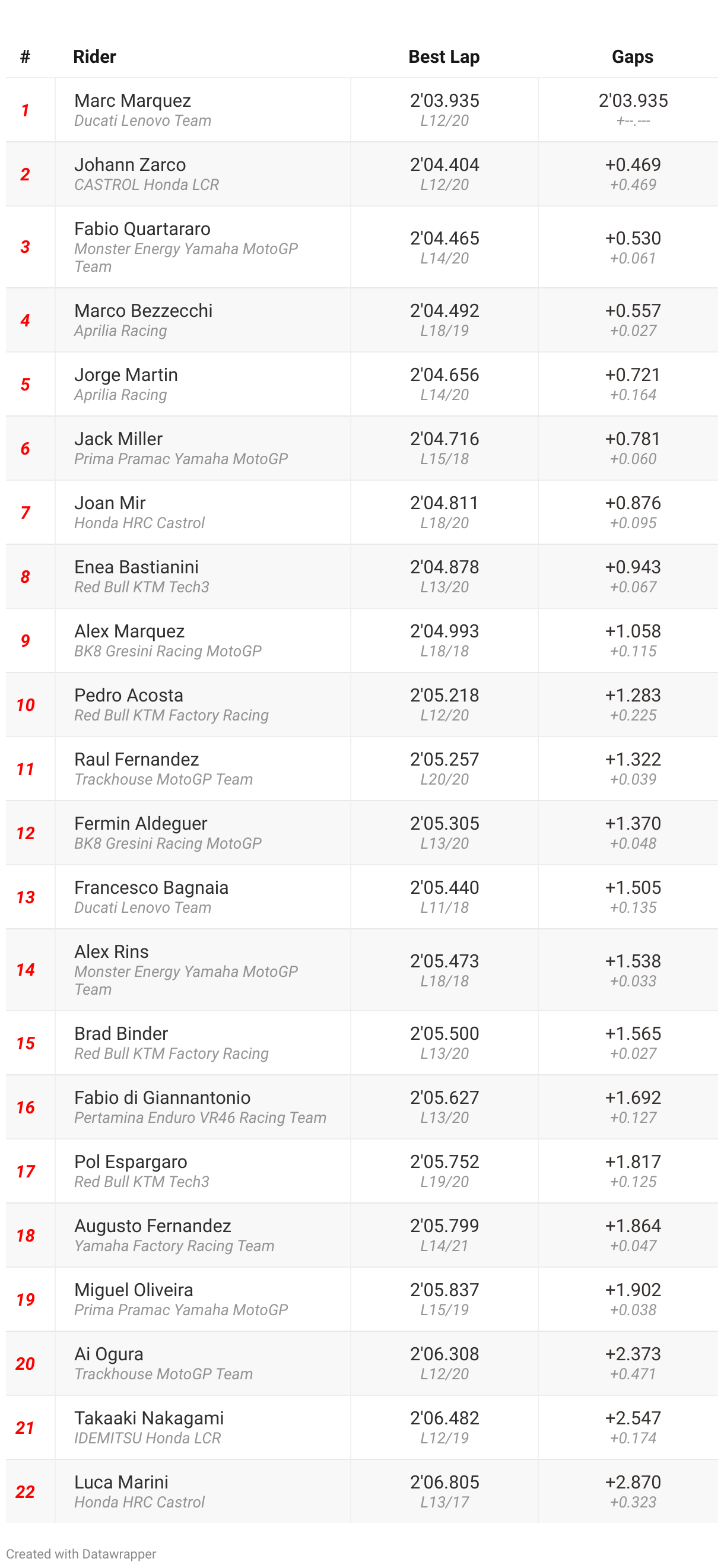Open the Created with Datawrapper link
Image resolution: width=724 pixels, height=1568 pixels.
(81, 1553)
